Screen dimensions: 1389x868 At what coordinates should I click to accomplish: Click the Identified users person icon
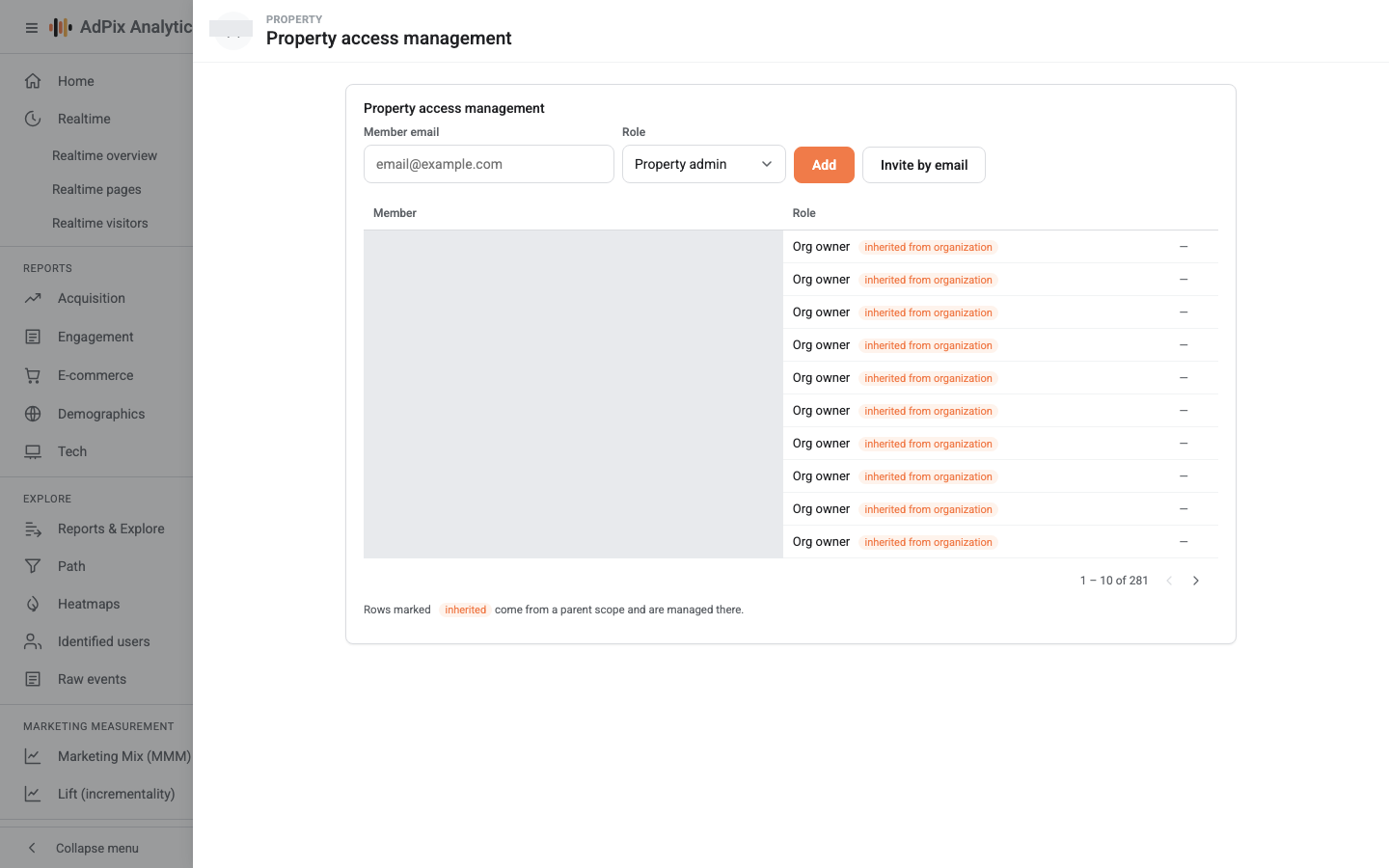[33, 641]
